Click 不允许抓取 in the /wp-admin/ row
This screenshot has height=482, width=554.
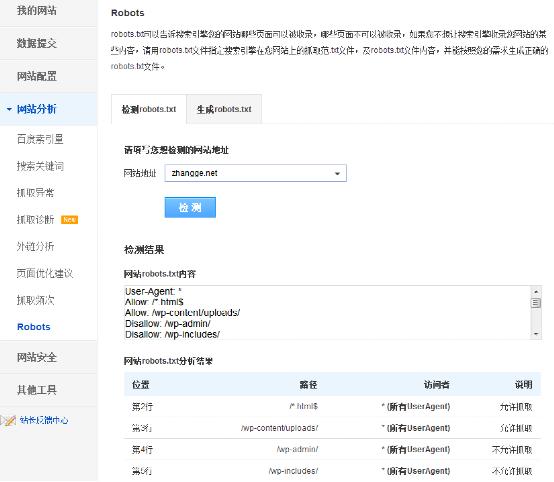click(512, 449)
